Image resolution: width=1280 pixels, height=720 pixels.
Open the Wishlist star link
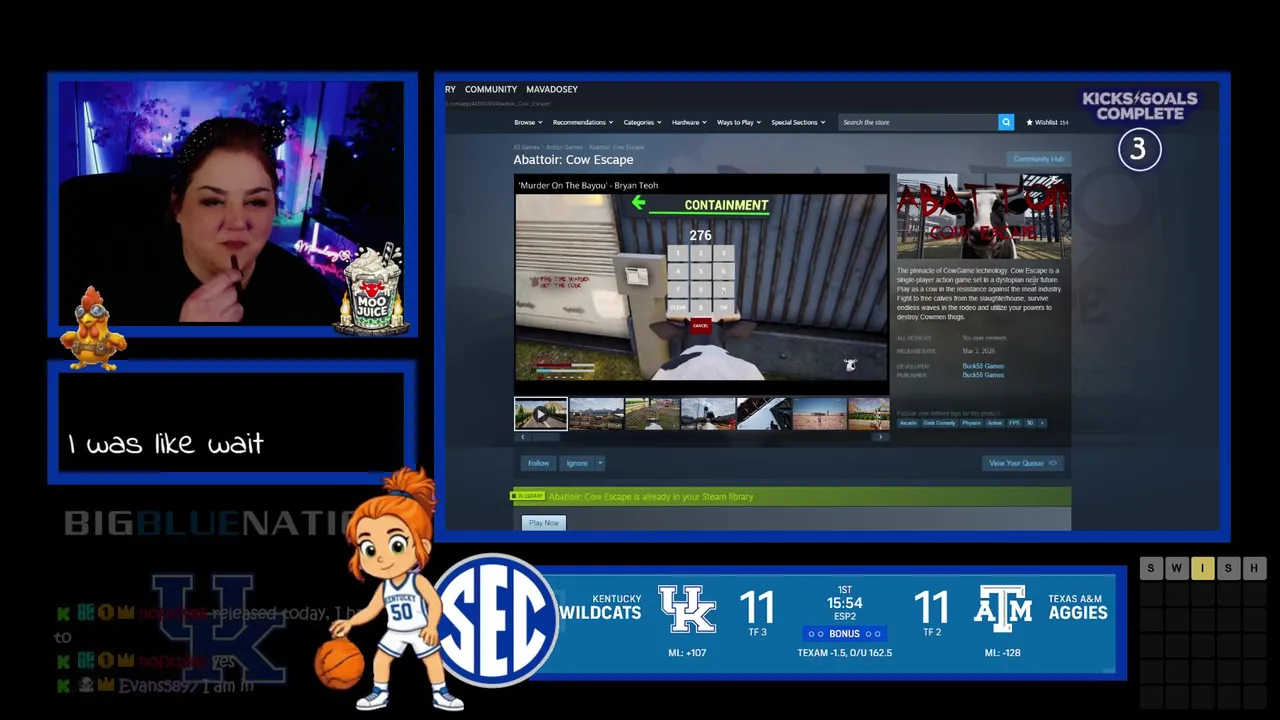[x=1047, y=122]
